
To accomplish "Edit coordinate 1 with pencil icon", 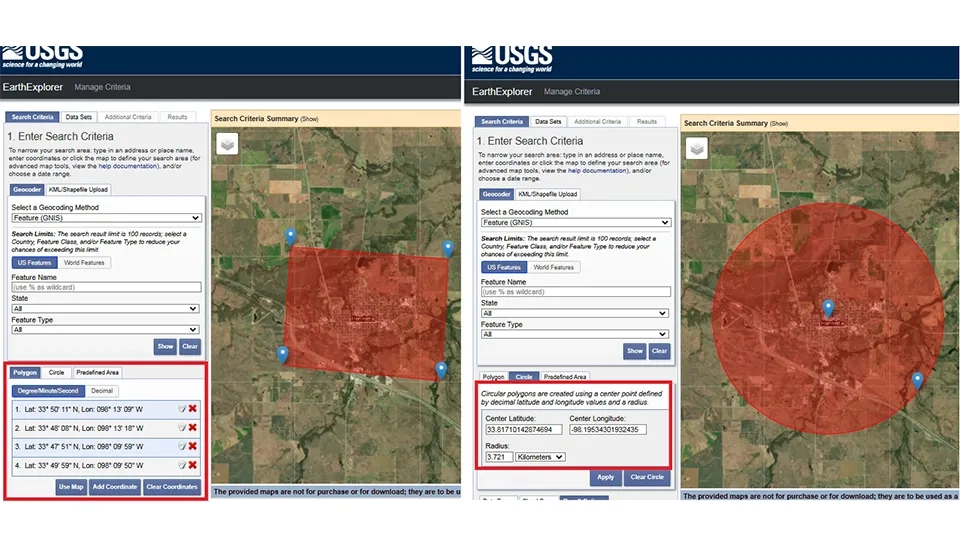I will (182, 409).
